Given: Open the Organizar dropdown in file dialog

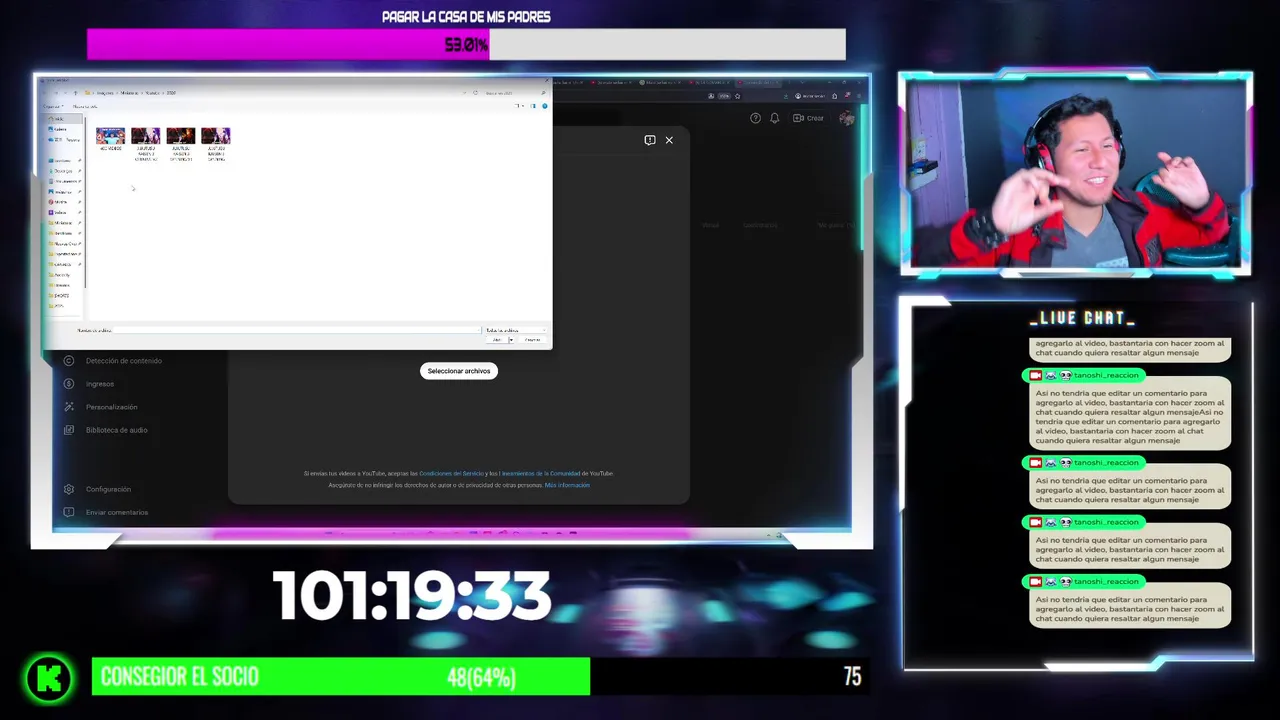Looking at the screenshot, I should pyautogui.click(x=53, y=106).
